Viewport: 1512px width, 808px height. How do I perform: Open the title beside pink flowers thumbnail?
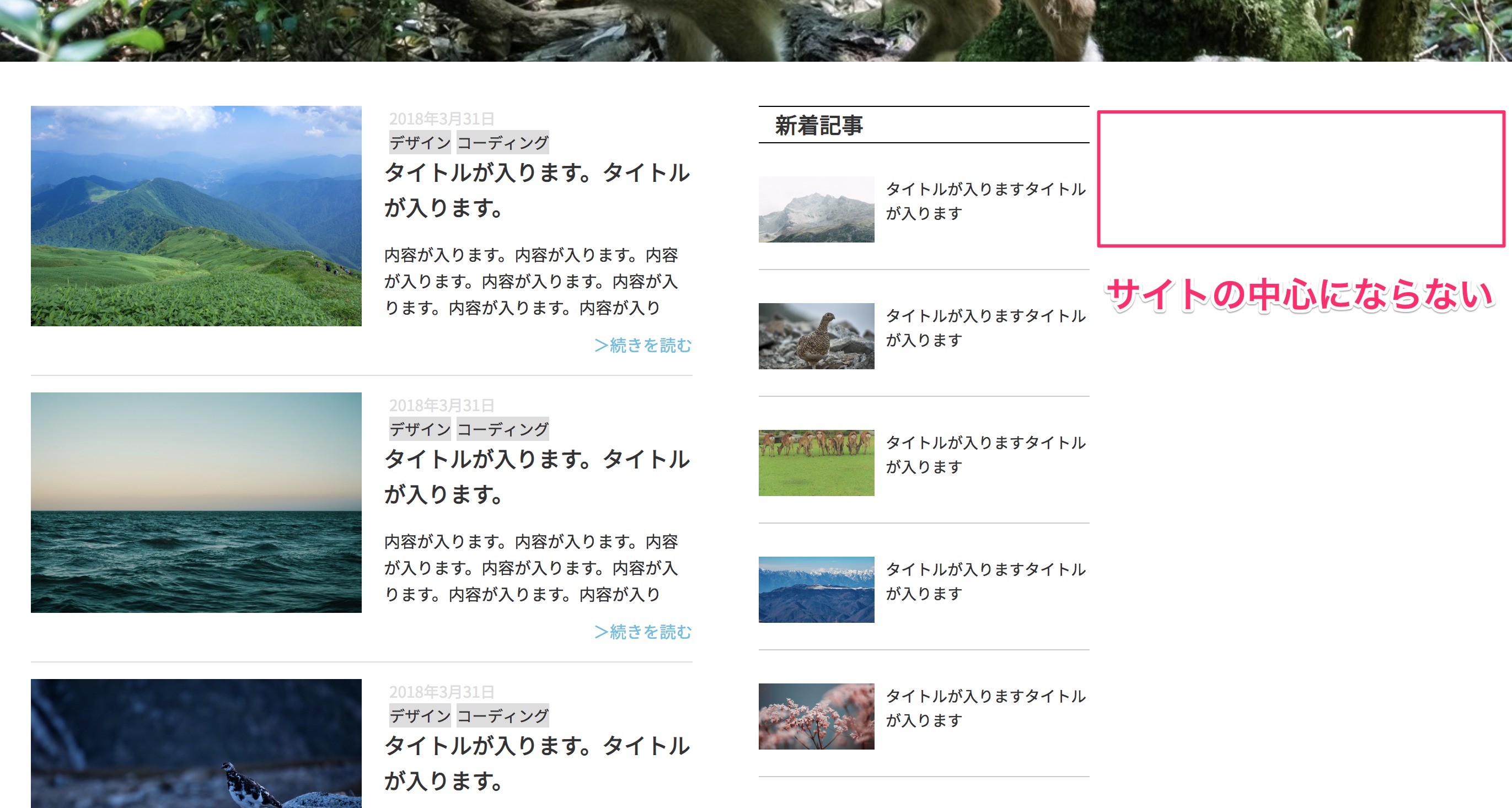coord(986,708)
